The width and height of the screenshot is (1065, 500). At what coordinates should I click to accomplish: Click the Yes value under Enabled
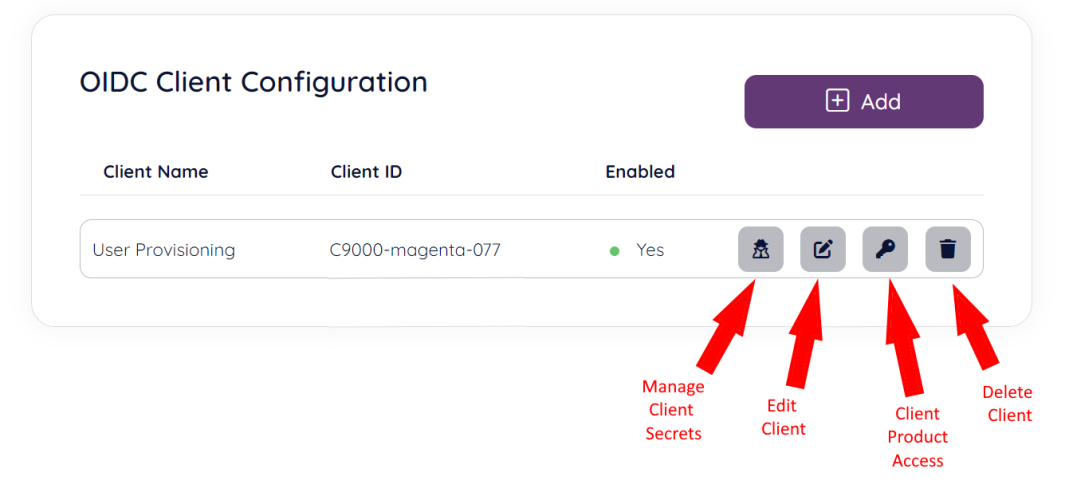coord(650,250)
